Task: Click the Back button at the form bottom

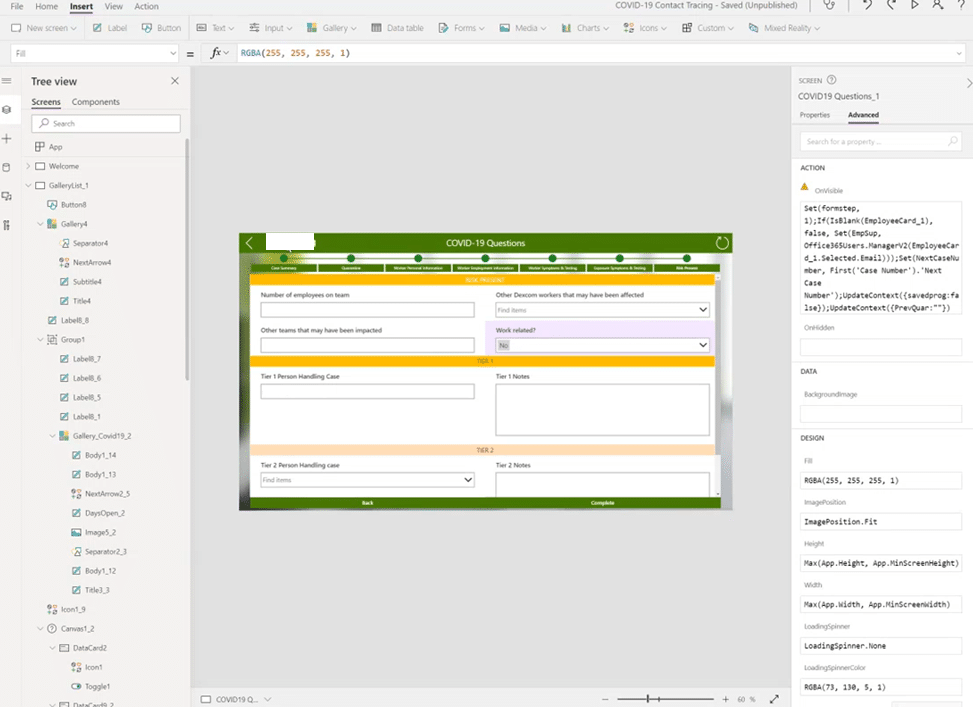Action: 368,503
